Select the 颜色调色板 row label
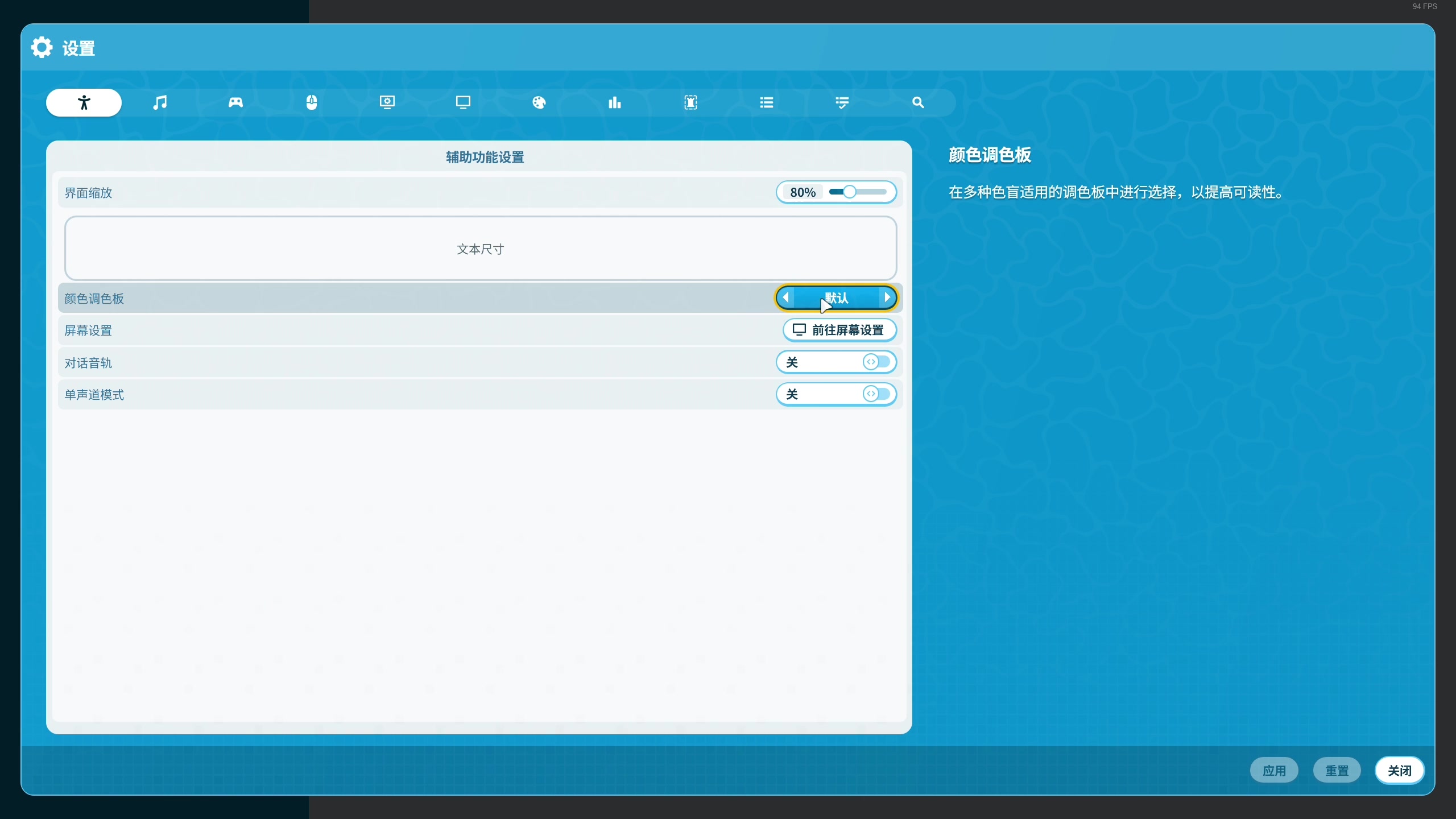The width and height of the screenshot is (1456, 819). point(94,299)
